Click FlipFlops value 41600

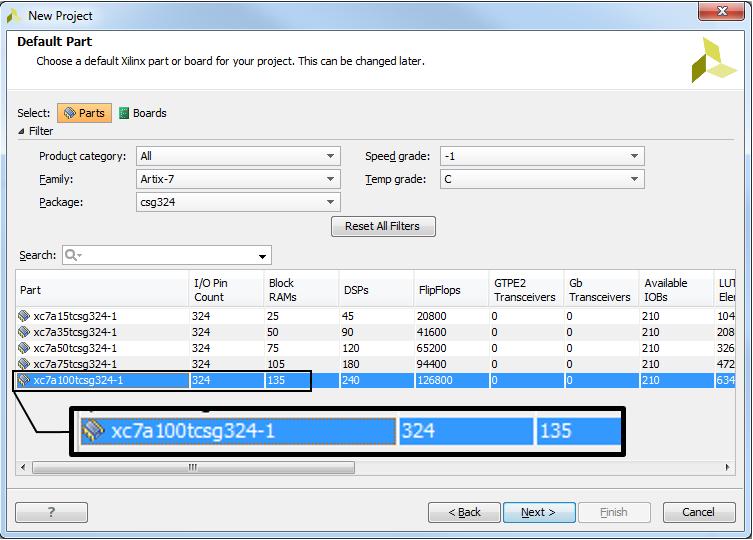click(431, 332)
